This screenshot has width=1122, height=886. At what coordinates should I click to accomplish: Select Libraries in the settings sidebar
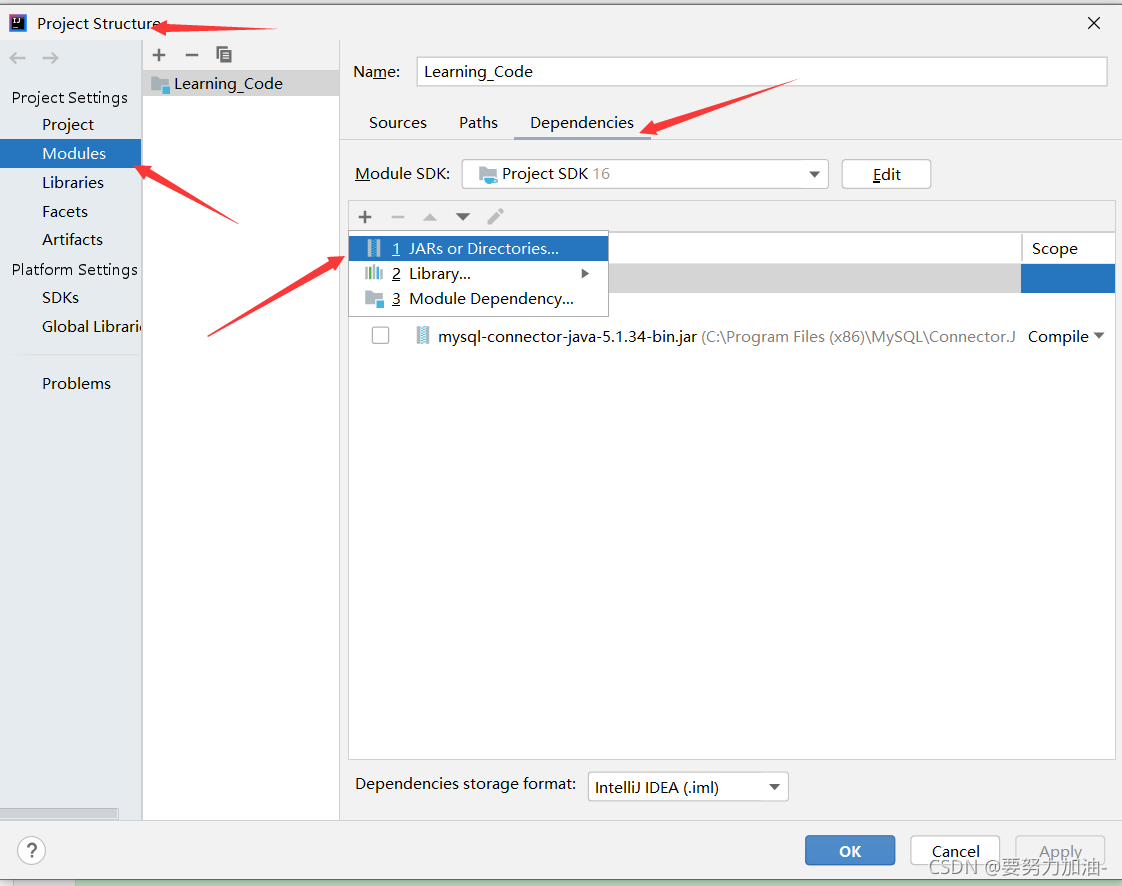[71, 182]
